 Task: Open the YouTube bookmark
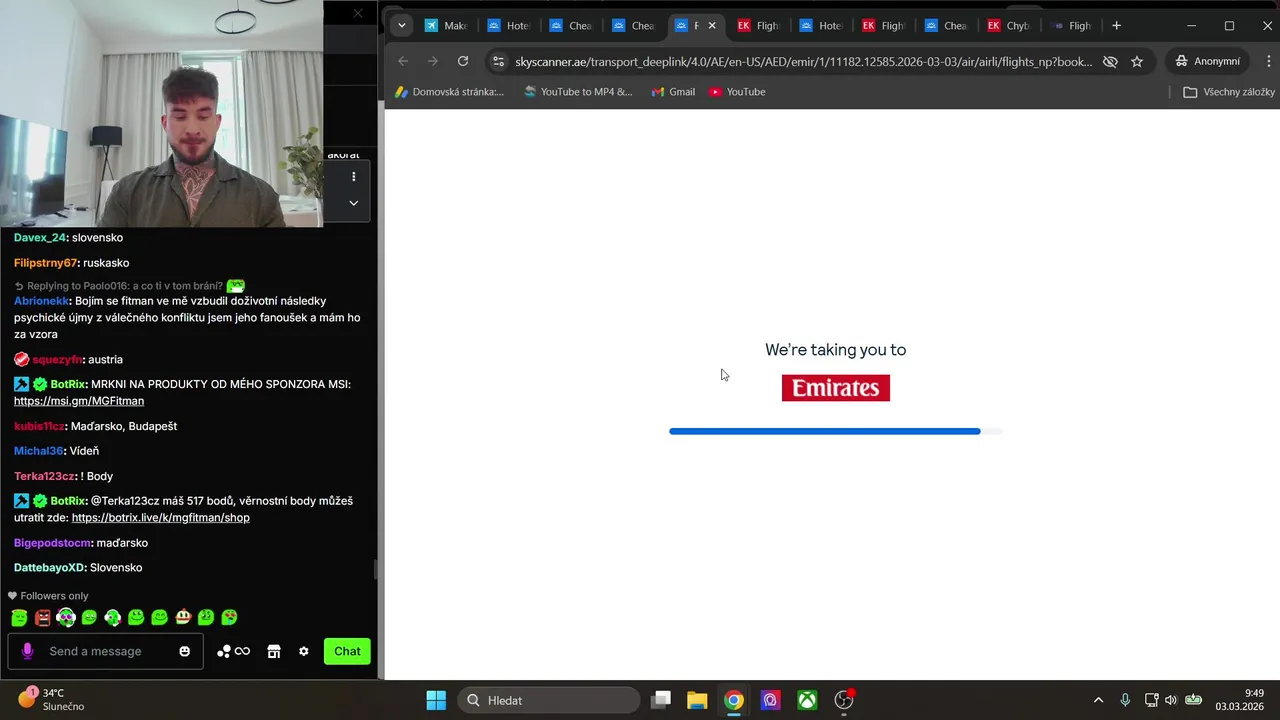(737, 92)
